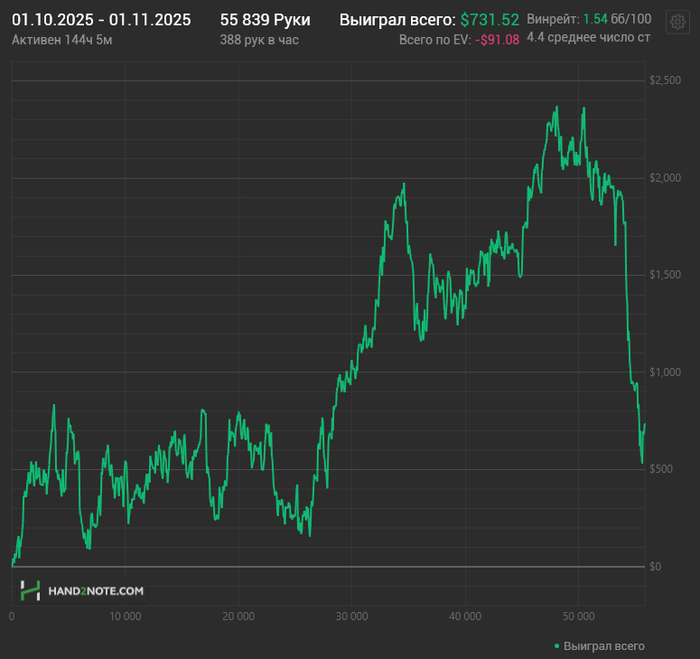Click the $500 y-axis label
700x659 pixels.
(661, 469)
